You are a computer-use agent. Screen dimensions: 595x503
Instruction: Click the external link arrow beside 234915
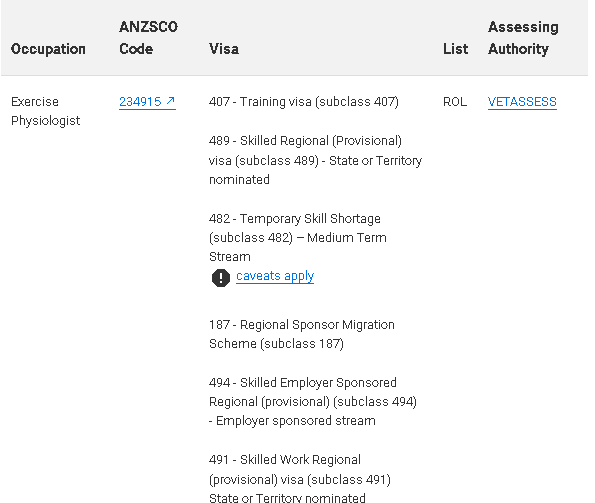[170, 101]
